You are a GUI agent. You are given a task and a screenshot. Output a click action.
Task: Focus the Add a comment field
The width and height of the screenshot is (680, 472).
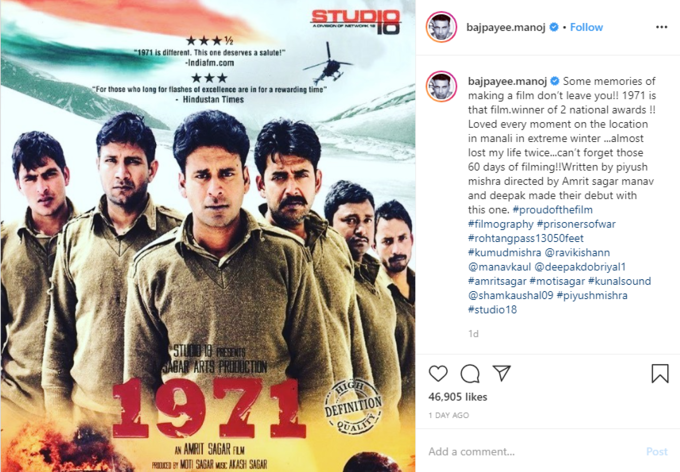[533, 452]
